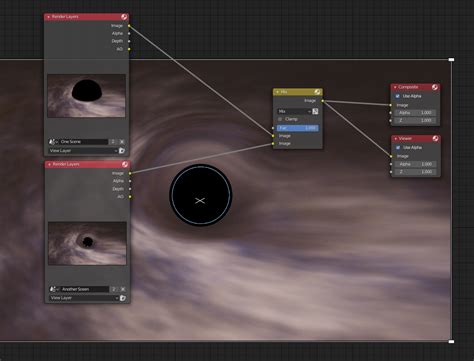Click render thumbnail in One Scene node
474x361 pixels.
pyautogui.click(x=86, y=96)
